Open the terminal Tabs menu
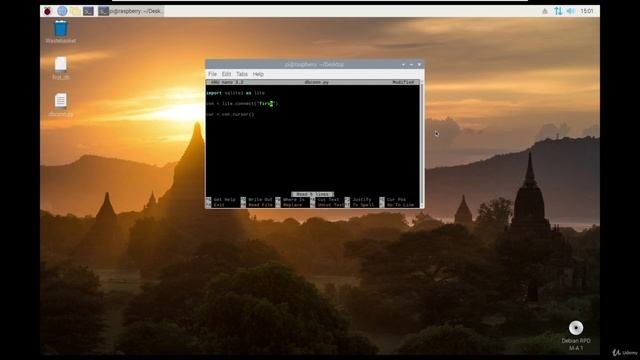Screen dimensions: 640x360 [x=242, y=74]
